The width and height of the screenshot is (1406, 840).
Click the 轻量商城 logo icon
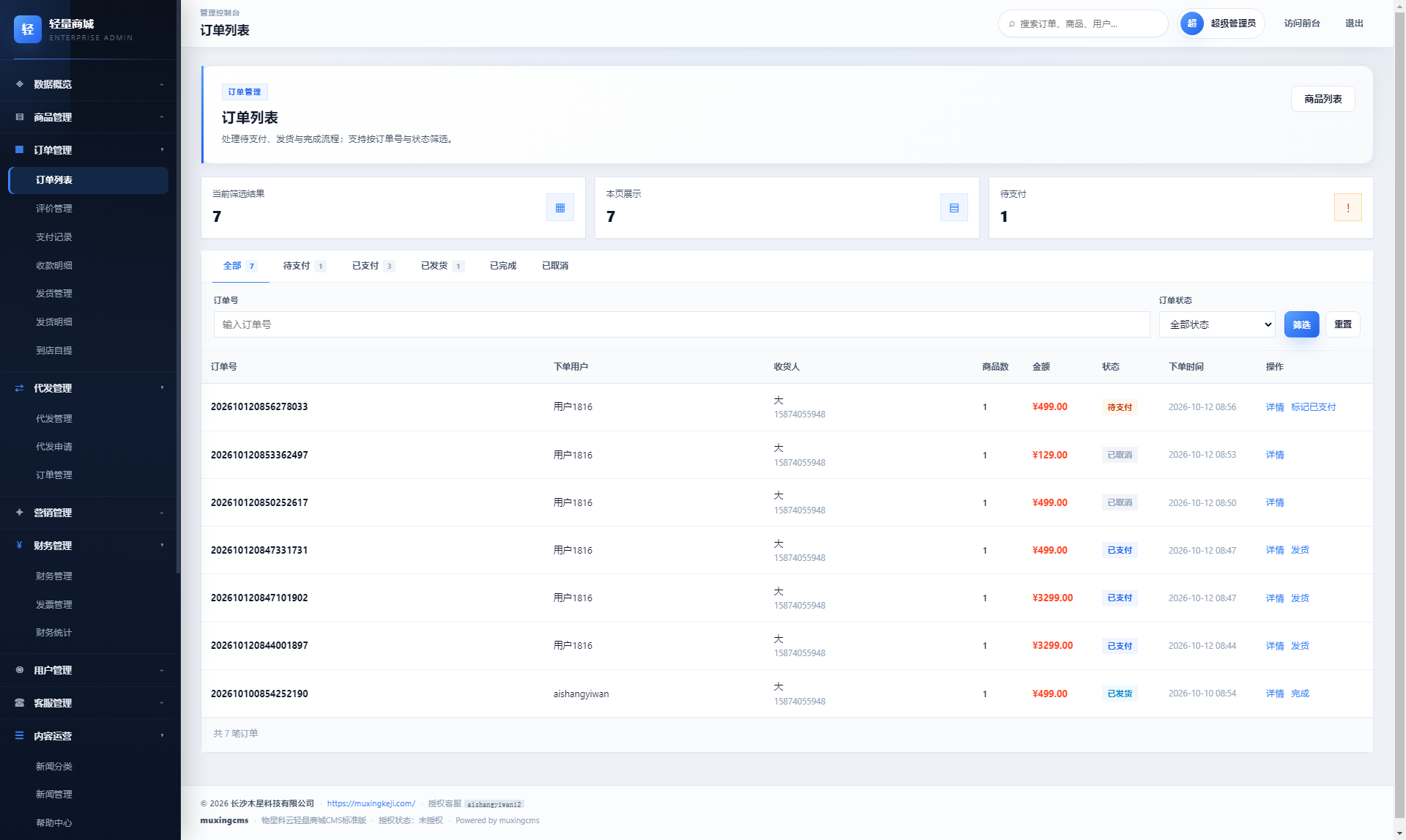tap(28, 29)
